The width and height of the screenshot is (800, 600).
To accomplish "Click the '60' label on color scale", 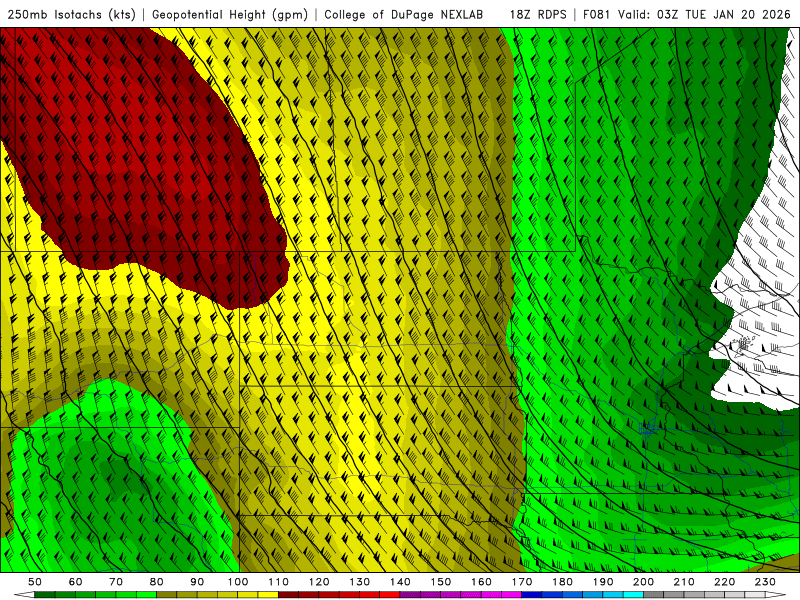I will point(76,582).
